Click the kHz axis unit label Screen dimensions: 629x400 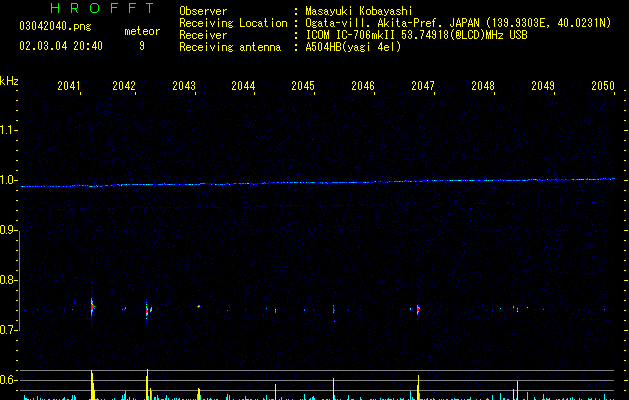[x=9, y=81]
